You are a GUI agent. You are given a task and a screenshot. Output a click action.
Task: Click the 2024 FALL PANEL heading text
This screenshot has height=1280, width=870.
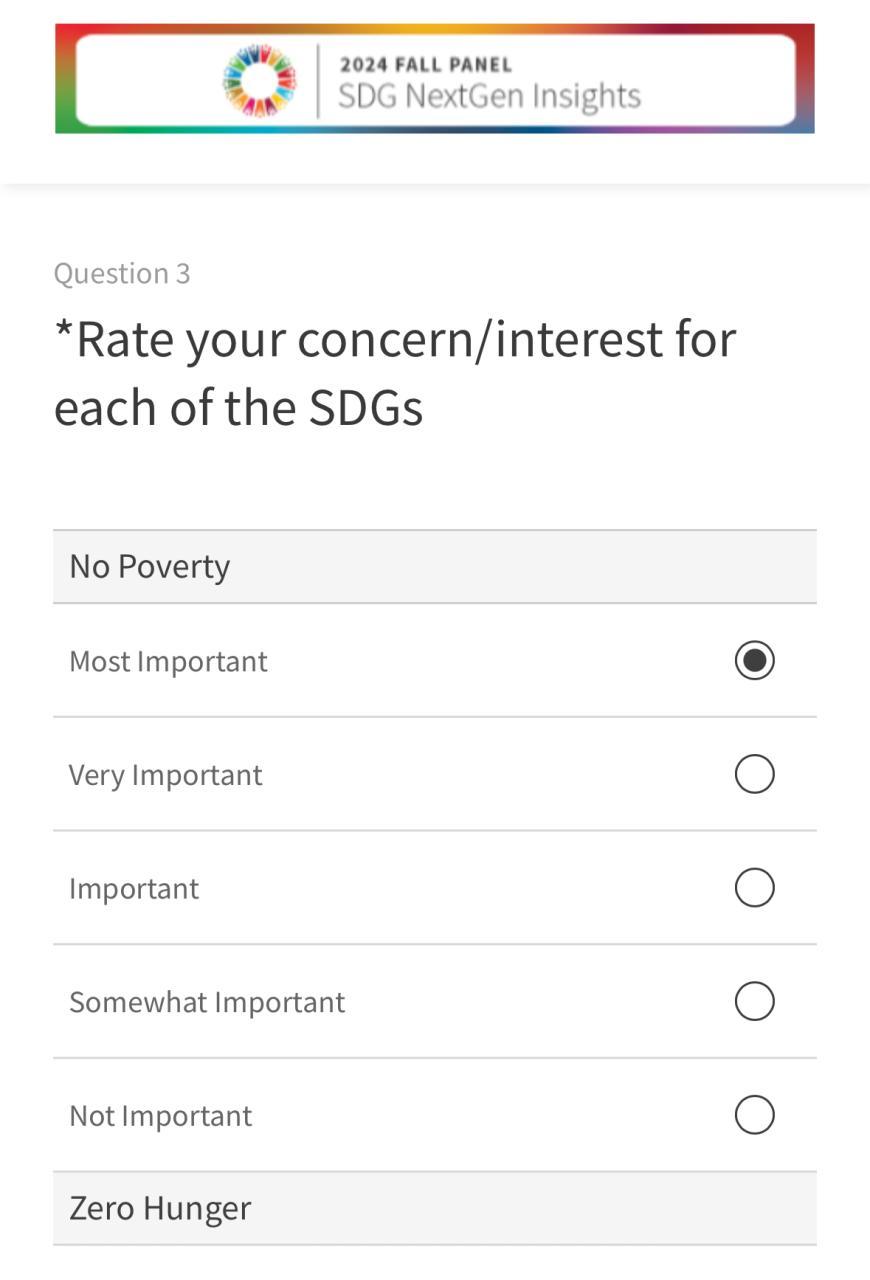click(425, 65)
